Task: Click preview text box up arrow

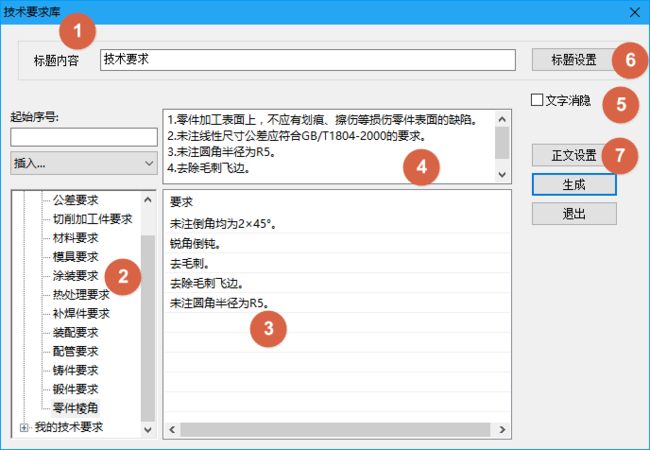Action: tap(502, 120)
